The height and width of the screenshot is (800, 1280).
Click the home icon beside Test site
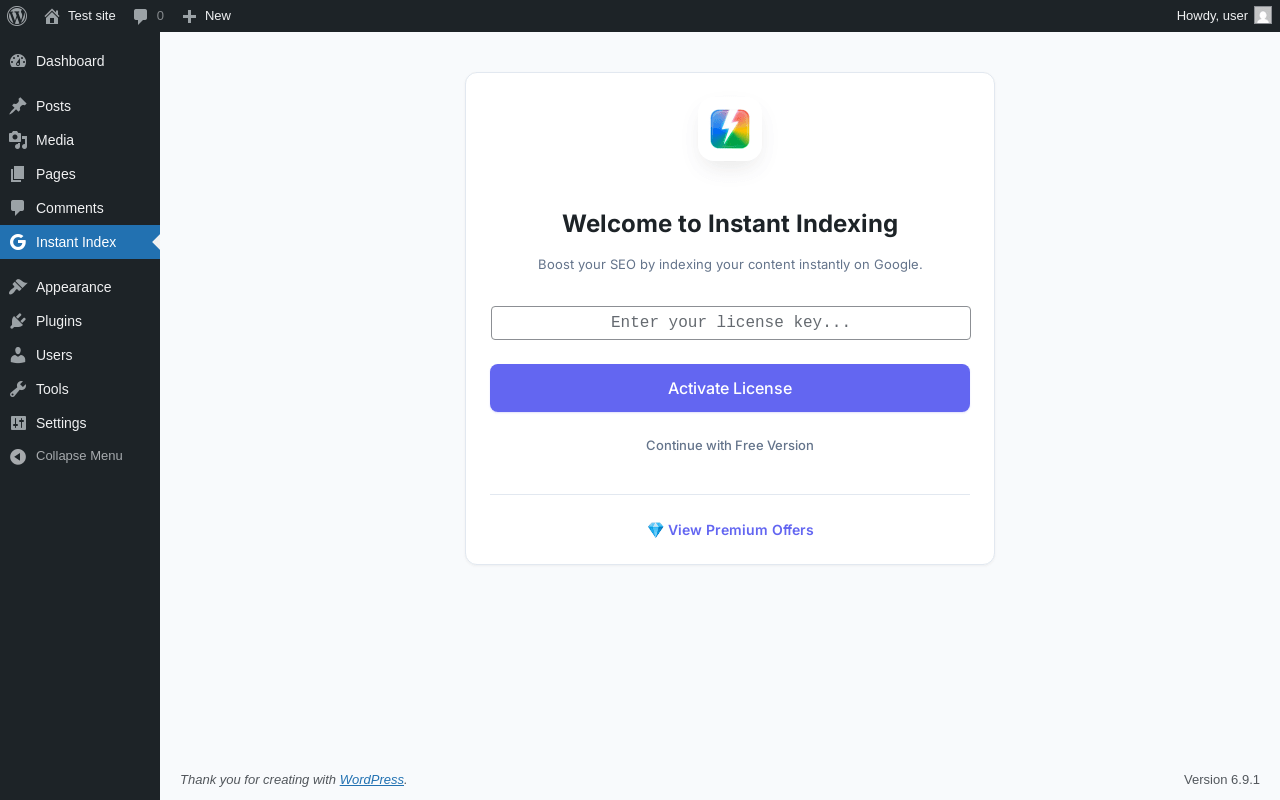coord(52,16)
